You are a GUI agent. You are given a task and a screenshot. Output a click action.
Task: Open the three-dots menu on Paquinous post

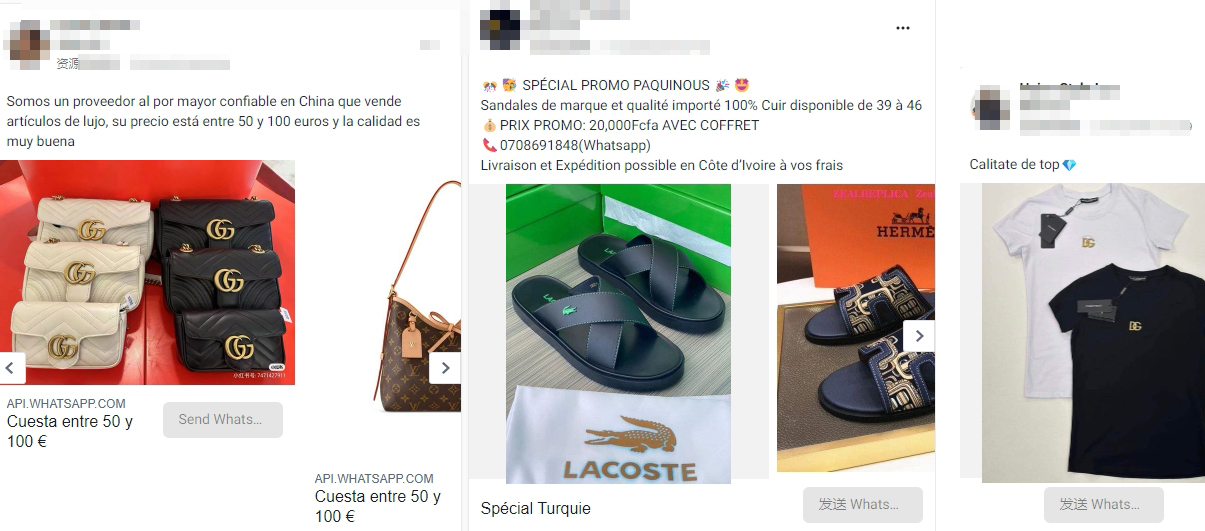coord(903,28)
